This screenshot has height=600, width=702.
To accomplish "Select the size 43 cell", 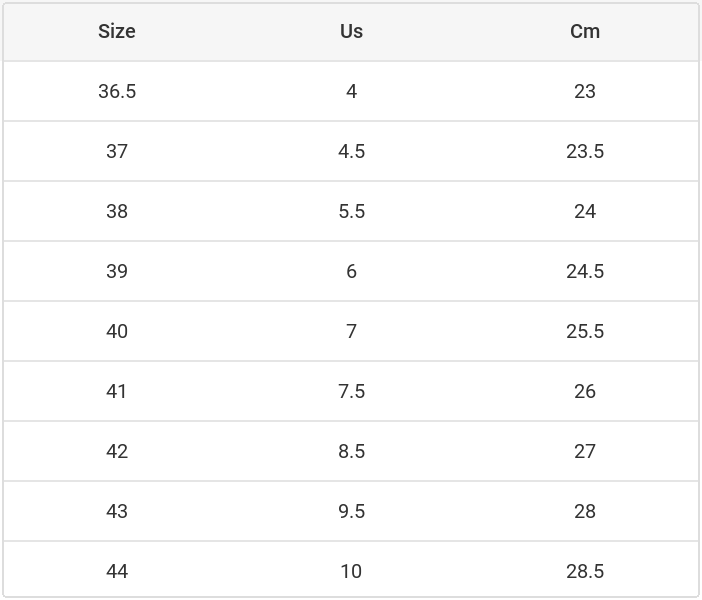I will pos(117,511).
